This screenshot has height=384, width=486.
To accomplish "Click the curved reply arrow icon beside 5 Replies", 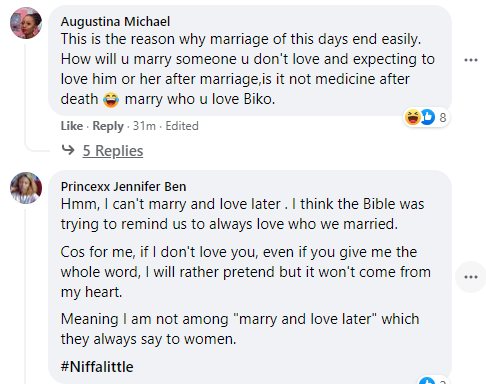I will 68,150.
